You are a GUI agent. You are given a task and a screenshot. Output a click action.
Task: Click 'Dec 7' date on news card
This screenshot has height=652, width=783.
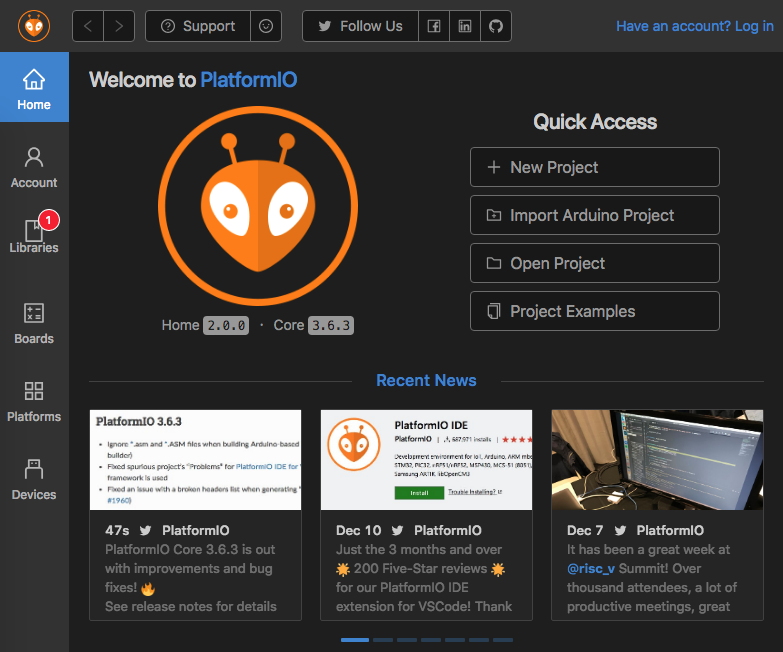[x=585, y=530]
